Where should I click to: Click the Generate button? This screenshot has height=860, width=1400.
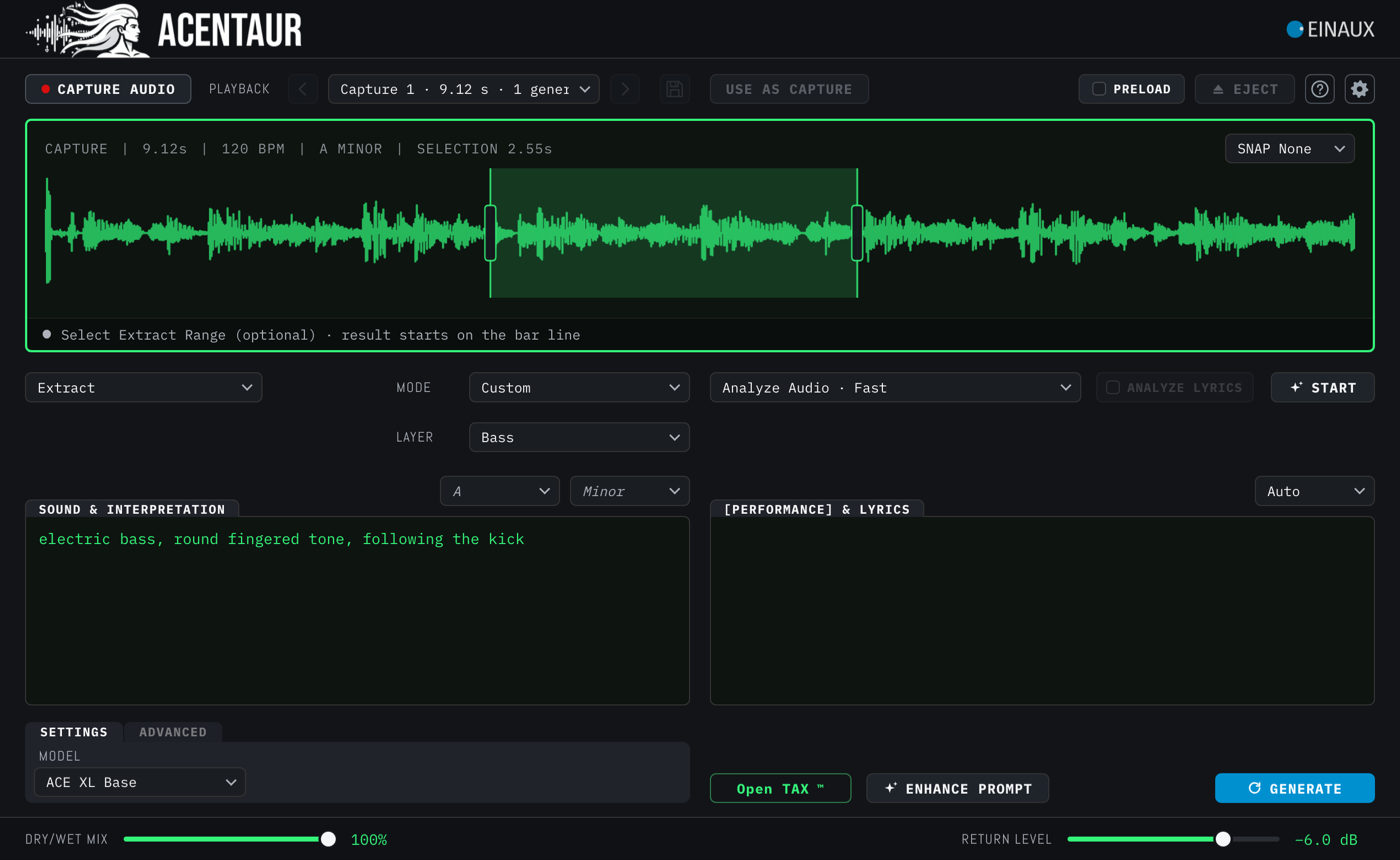tap(1295, 788)
